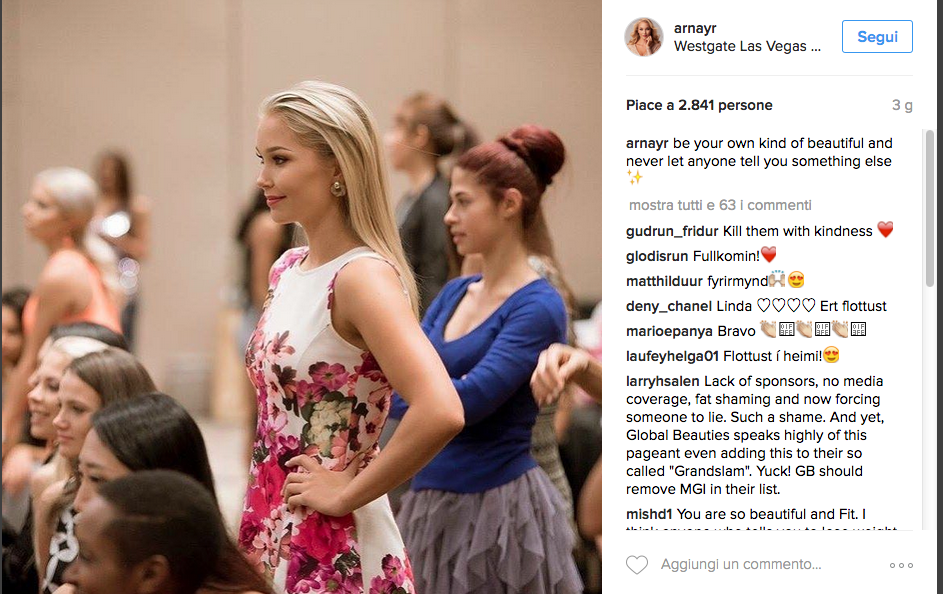View who likes: Piace a 2.841 persone
Screen dimensions: 943x594
(699, 105)
